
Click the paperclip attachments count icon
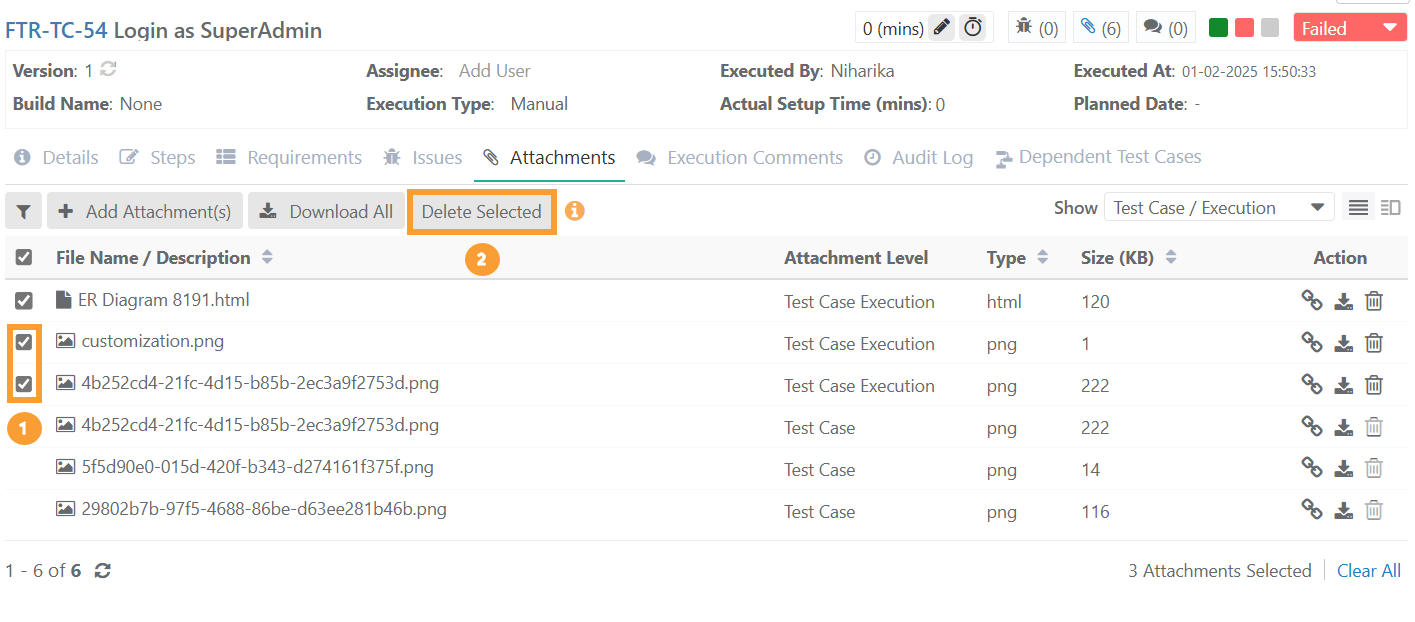(1100, 28)
